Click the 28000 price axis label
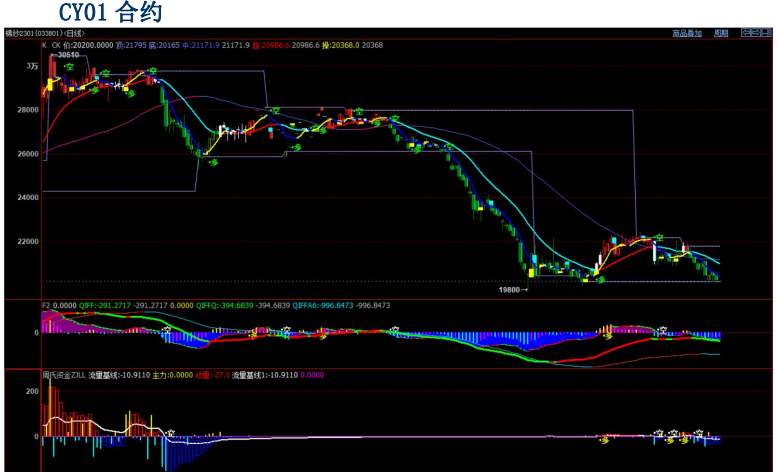Screen dimensions: 778x473 coord(27,111)
